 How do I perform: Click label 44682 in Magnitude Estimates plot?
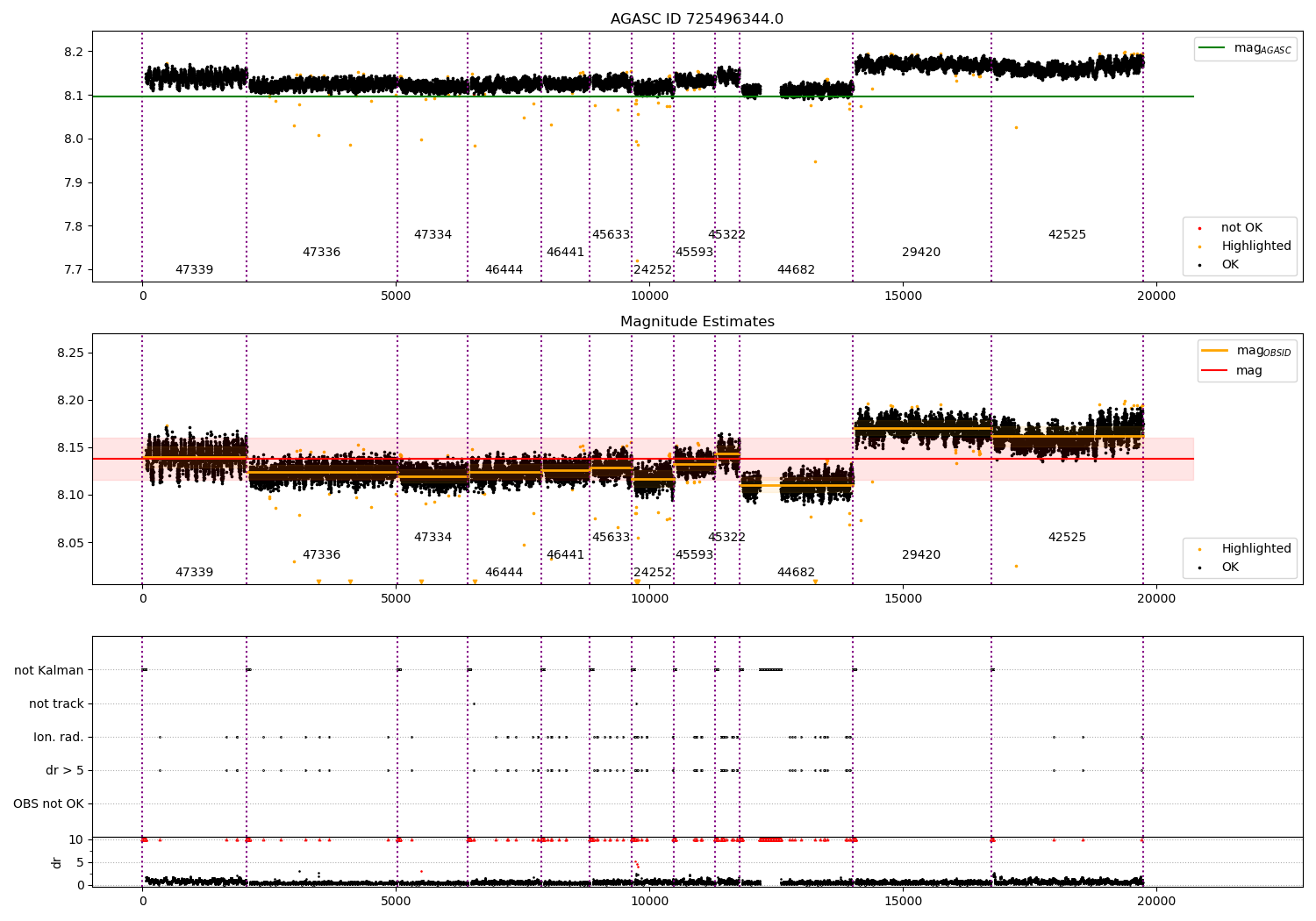click(796, 573)
